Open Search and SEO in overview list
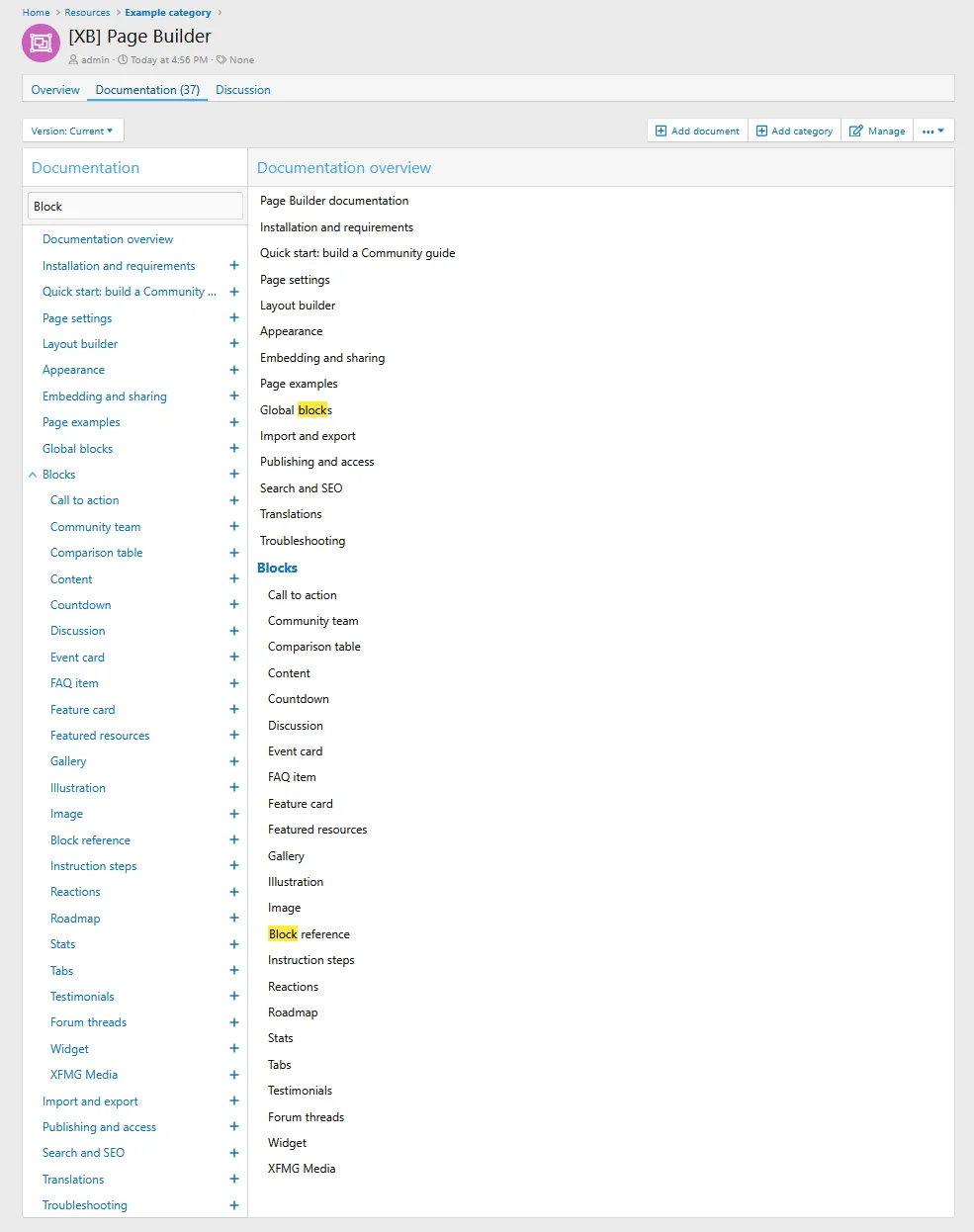The height and width of the screenshot is (1232, 974). [302, 488]
